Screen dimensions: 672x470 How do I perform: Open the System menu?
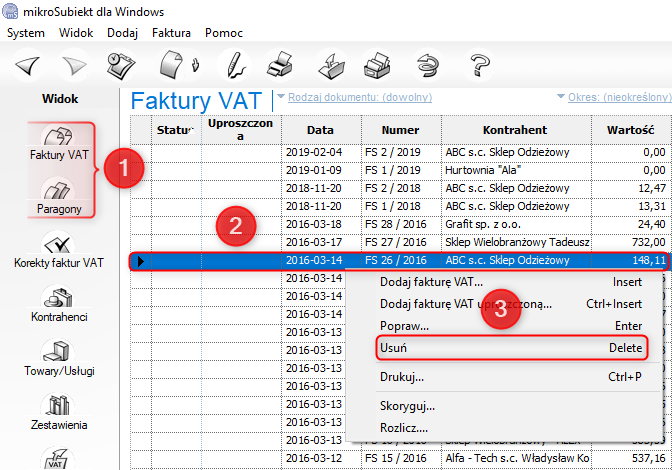[26, 33]
